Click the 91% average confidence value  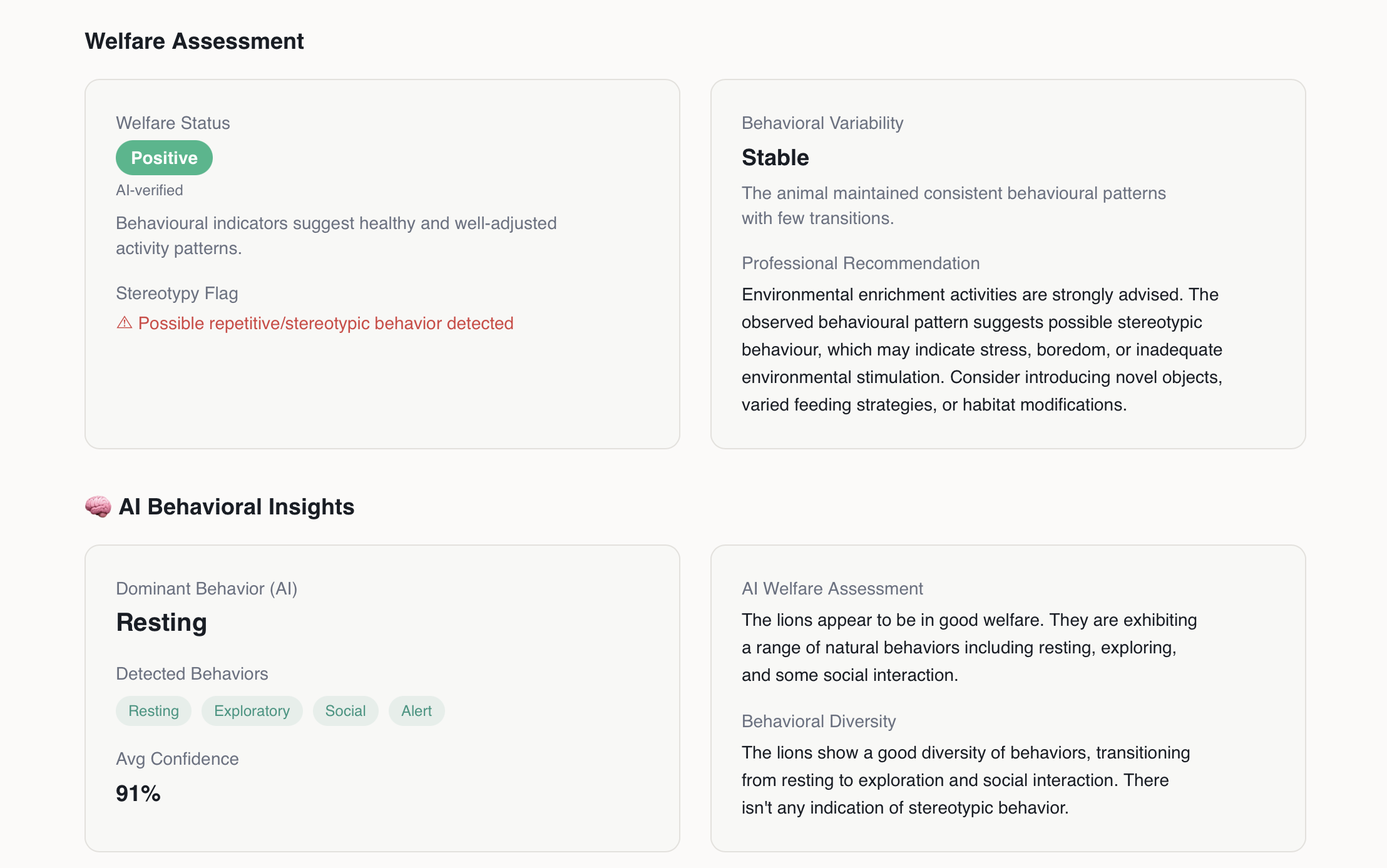tap(138, 794)
